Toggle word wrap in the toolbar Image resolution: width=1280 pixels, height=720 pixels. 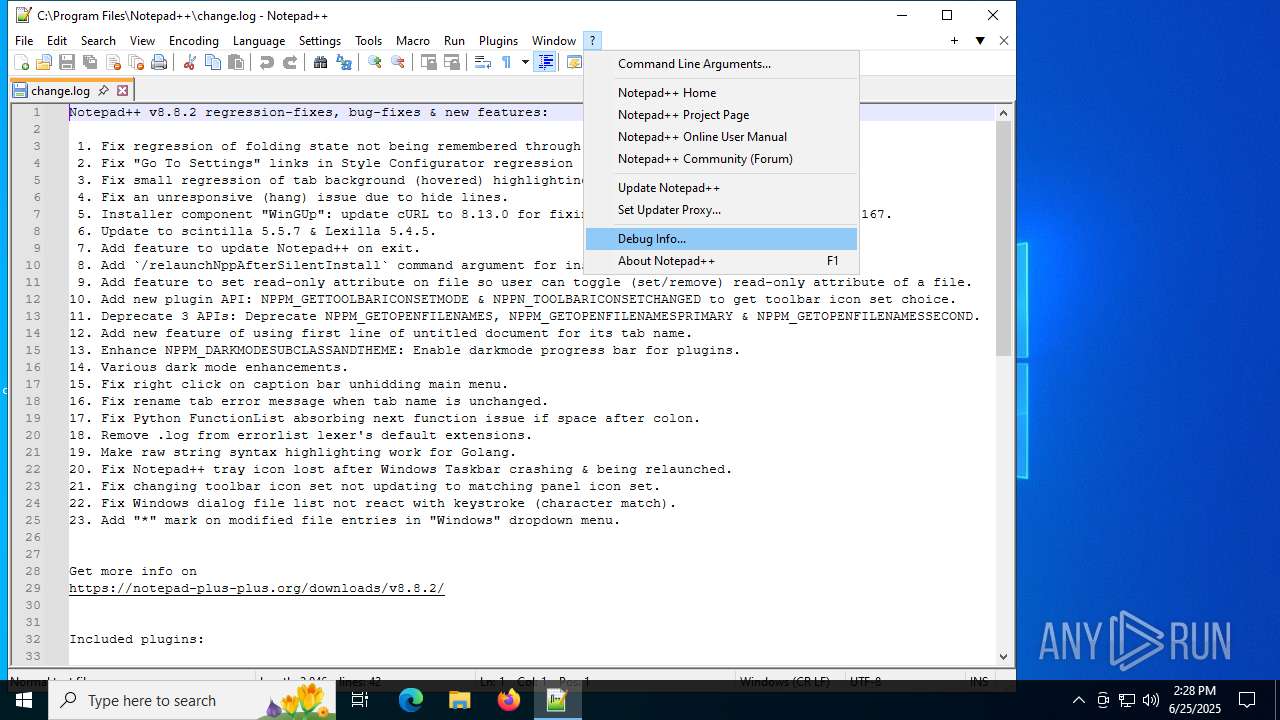pyautogui.click(x=482, y=63)
